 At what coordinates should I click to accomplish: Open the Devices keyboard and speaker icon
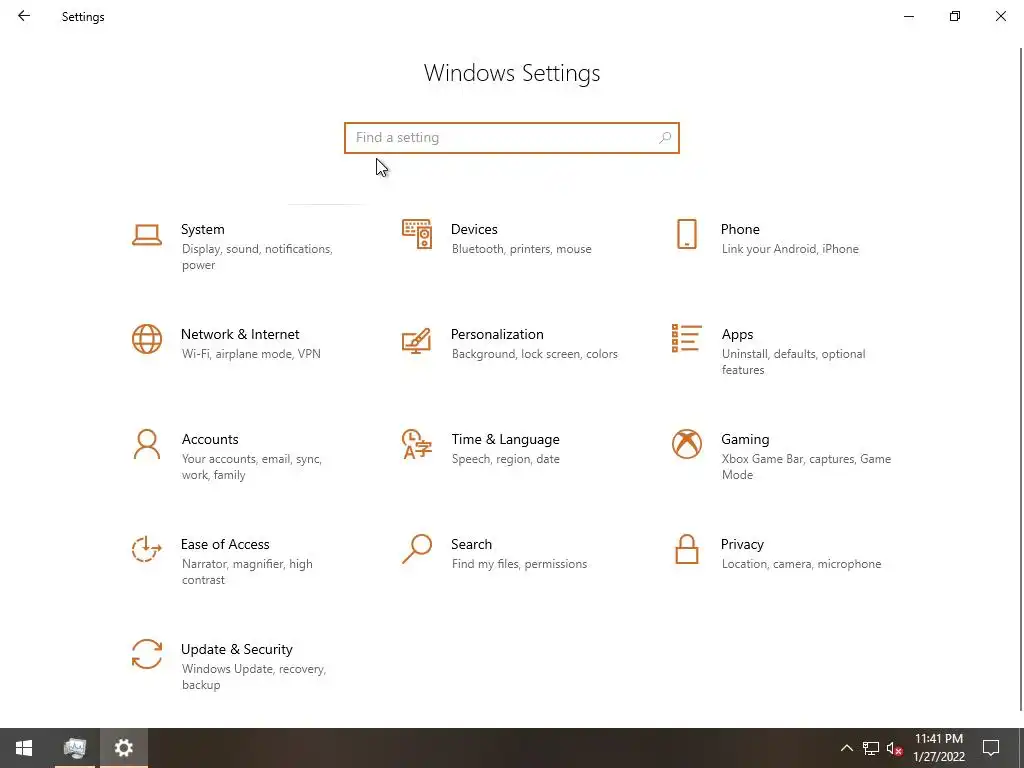click(417, 234)
